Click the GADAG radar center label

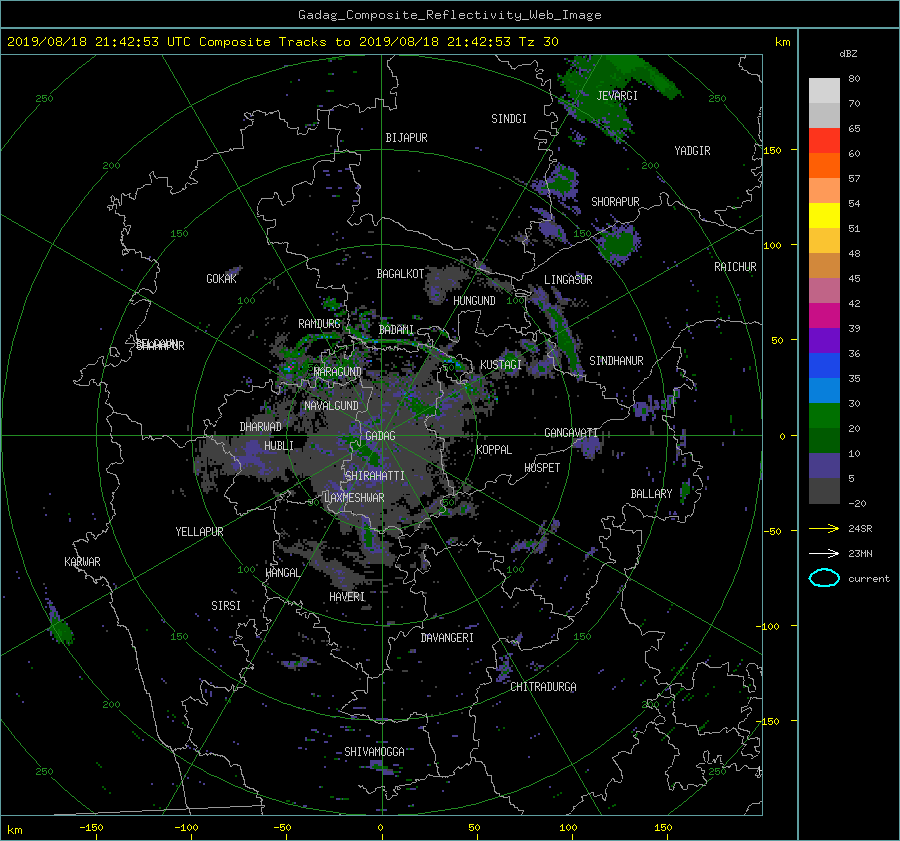point(381,436)
